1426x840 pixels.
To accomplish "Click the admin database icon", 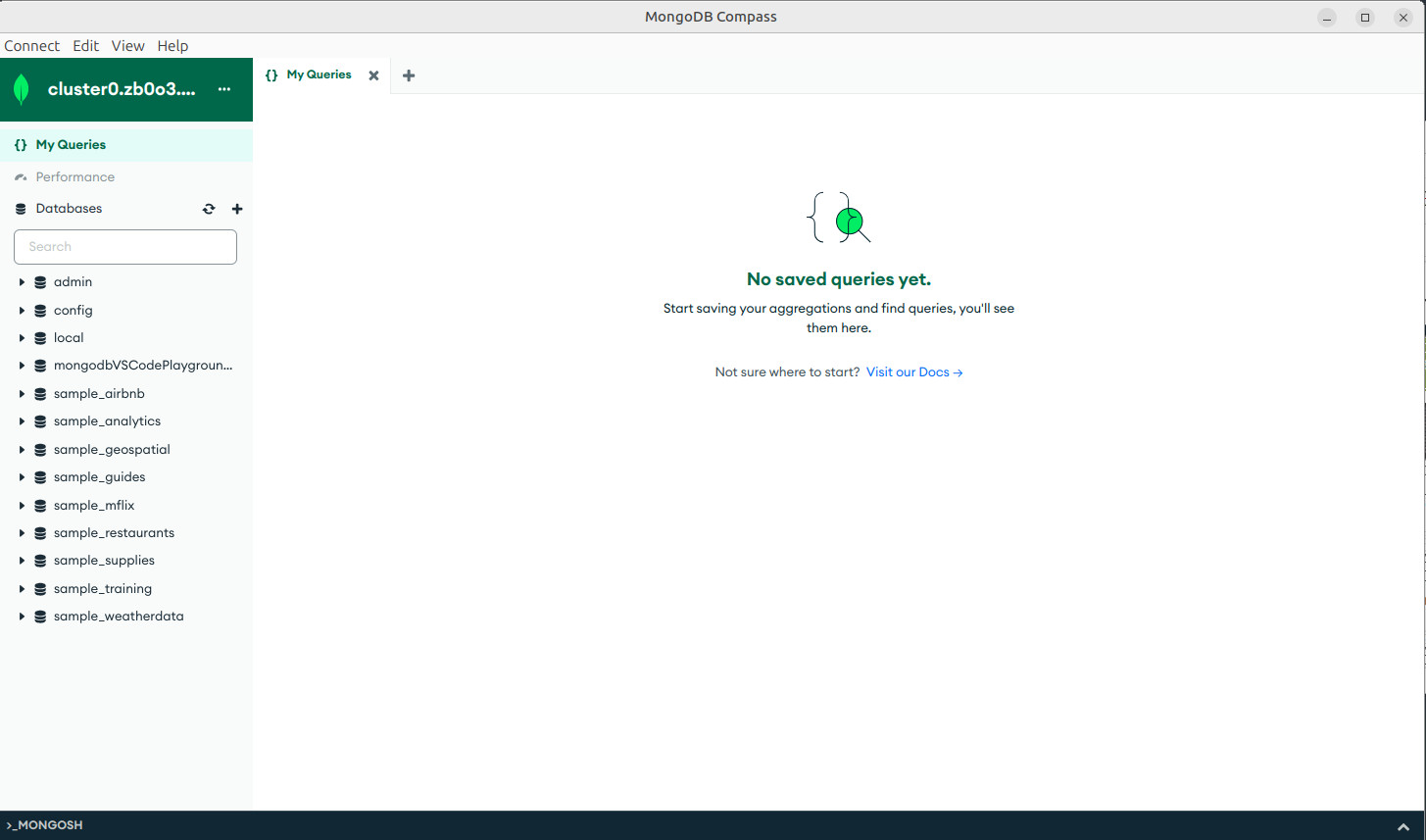I will coord(40,282).
